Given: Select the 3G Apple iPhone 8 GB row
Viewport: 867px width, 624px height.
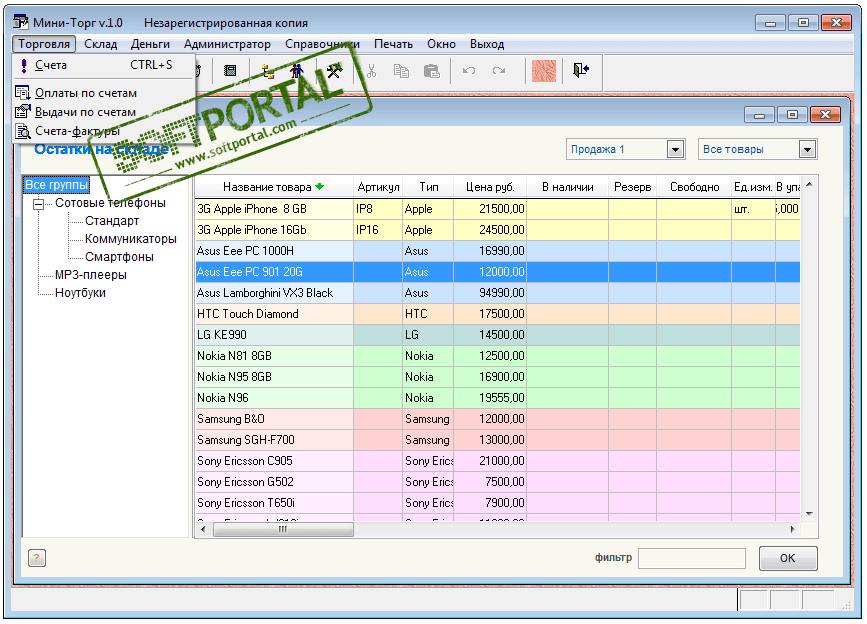Looking at the screenshot, I should pos(498,209).
